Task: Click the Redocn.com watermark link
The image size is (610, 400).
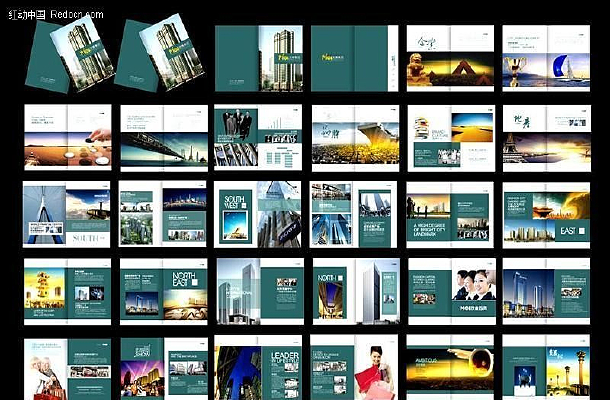Action: point(53,14)
